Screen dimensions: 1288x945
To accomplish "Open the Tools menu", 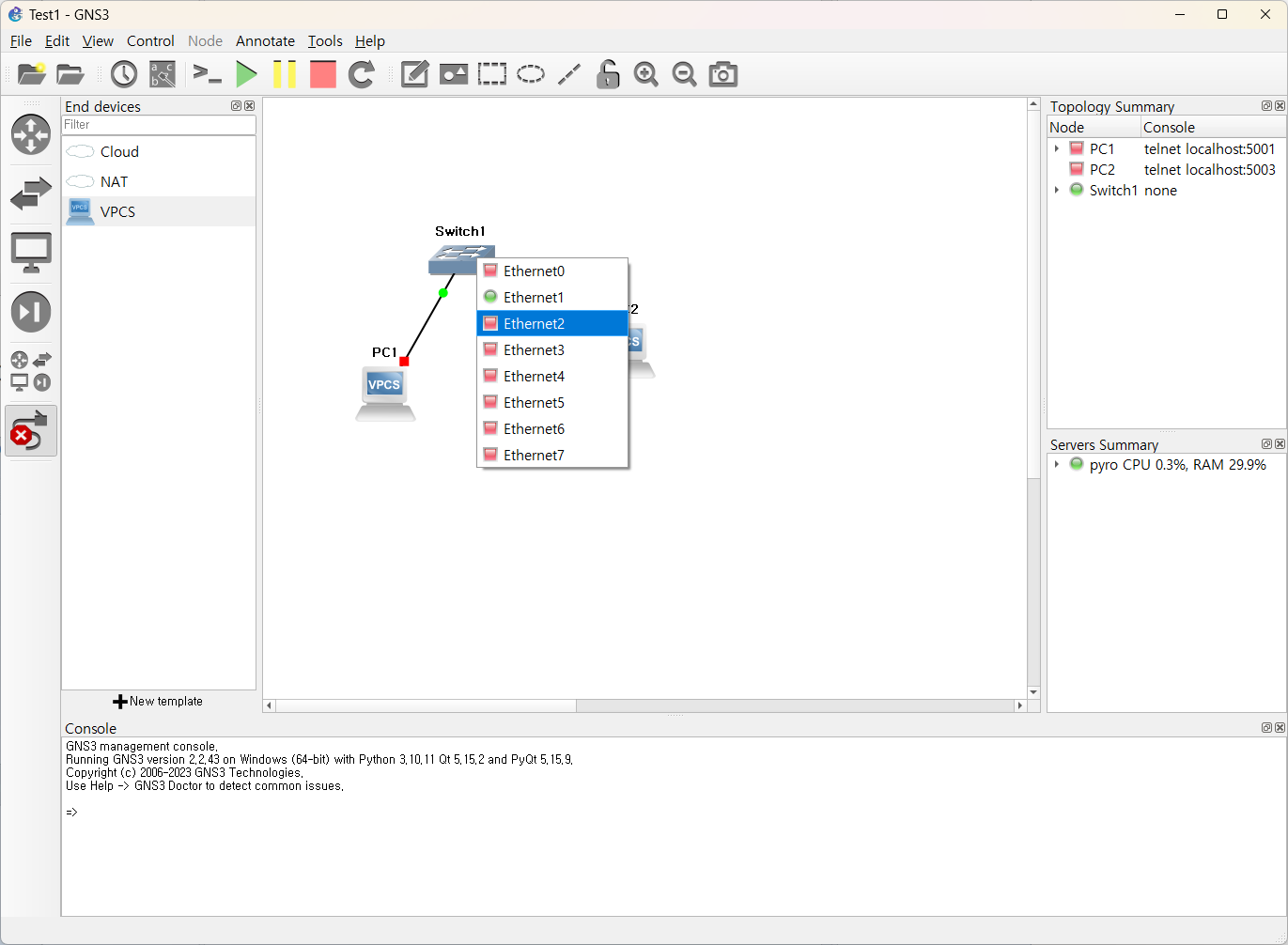I will (x=325, y=41).
